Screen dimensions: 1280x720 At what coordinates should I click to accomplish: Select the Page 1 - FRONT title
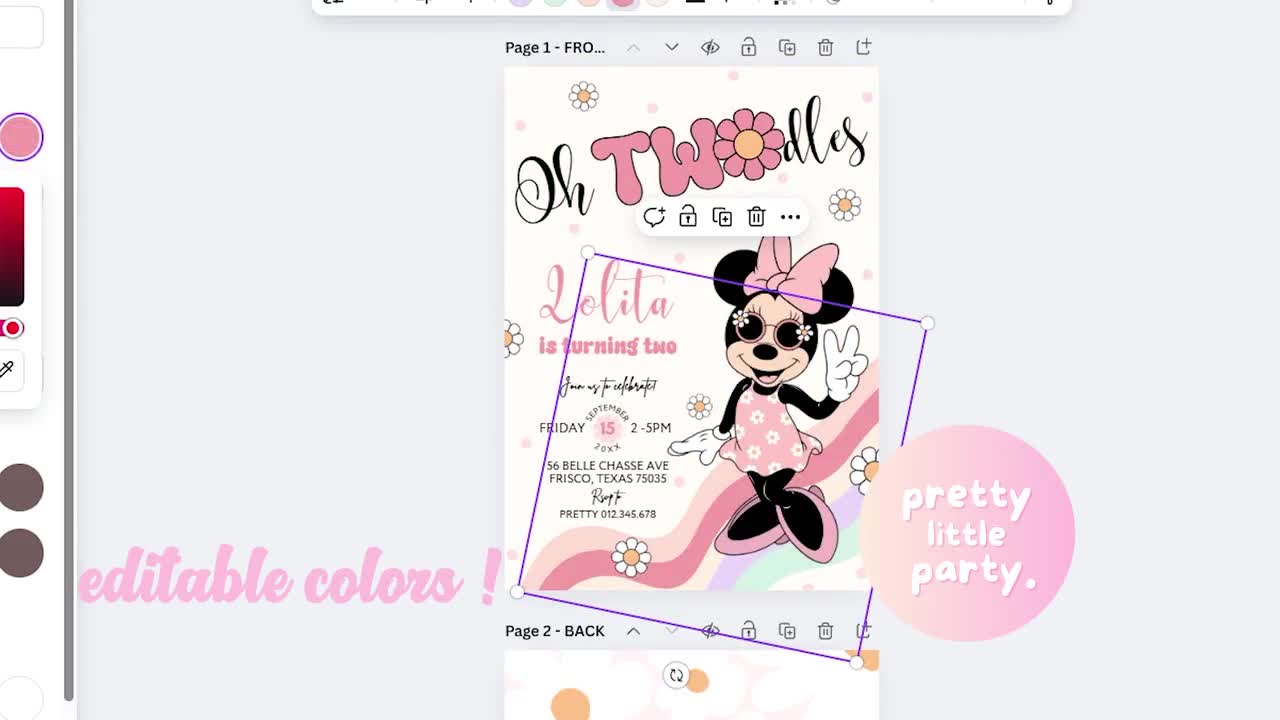(554, 46)
